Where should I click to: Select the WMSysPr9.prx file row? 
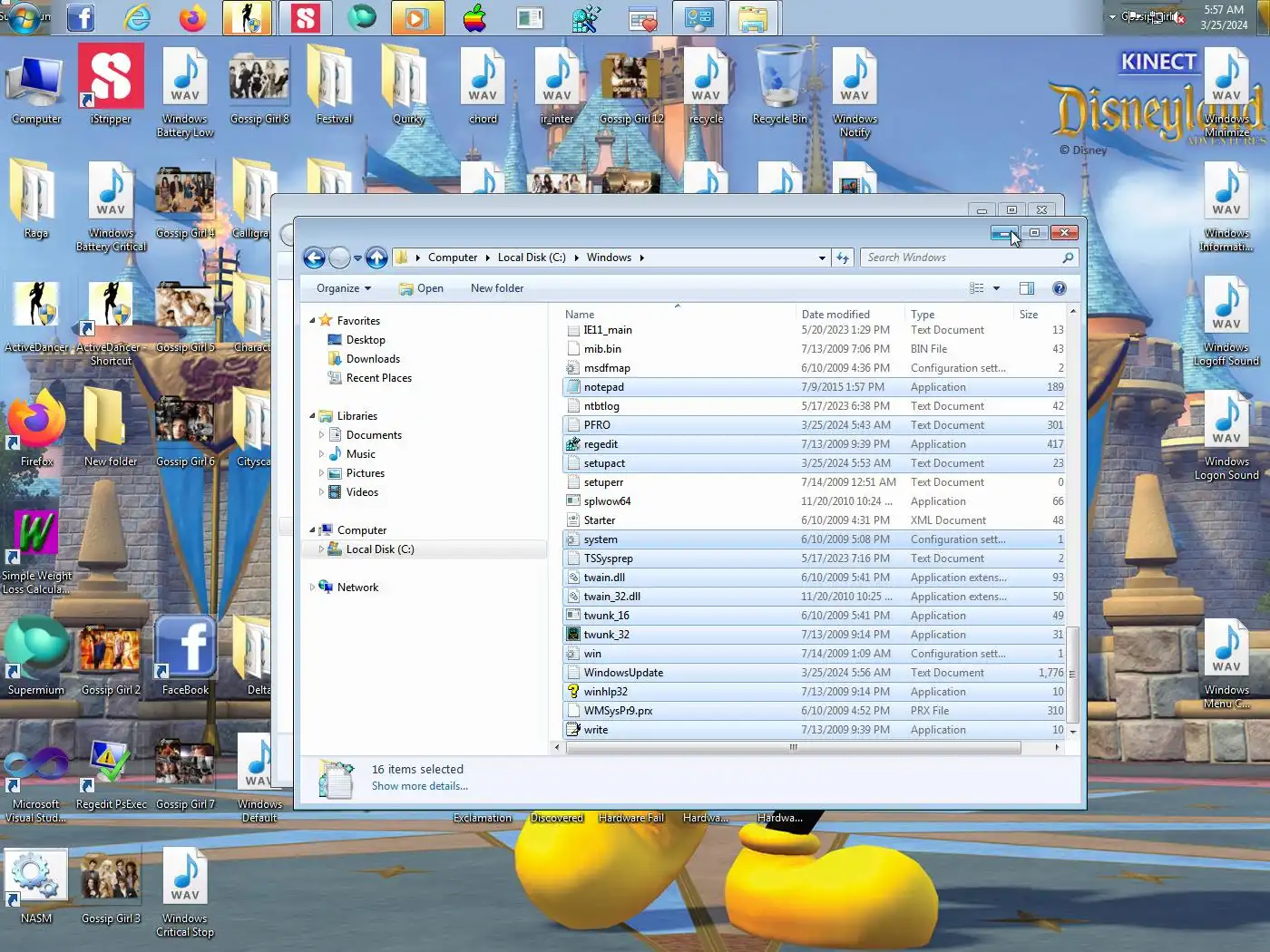point(813,711)
